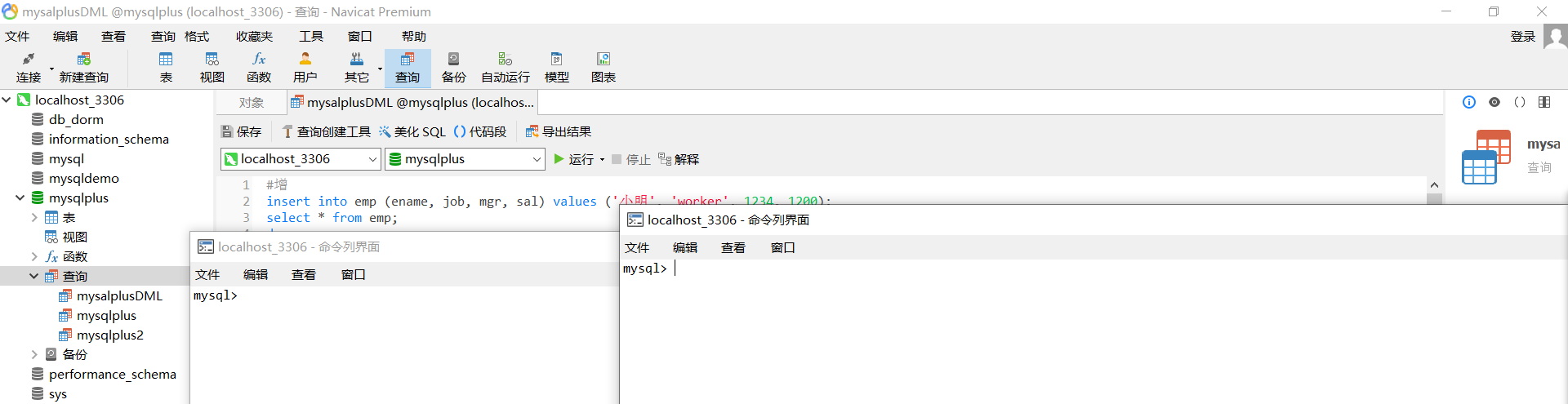Open Code Snippets (代码段)
Screen dimensions: 1568x404
480,131
